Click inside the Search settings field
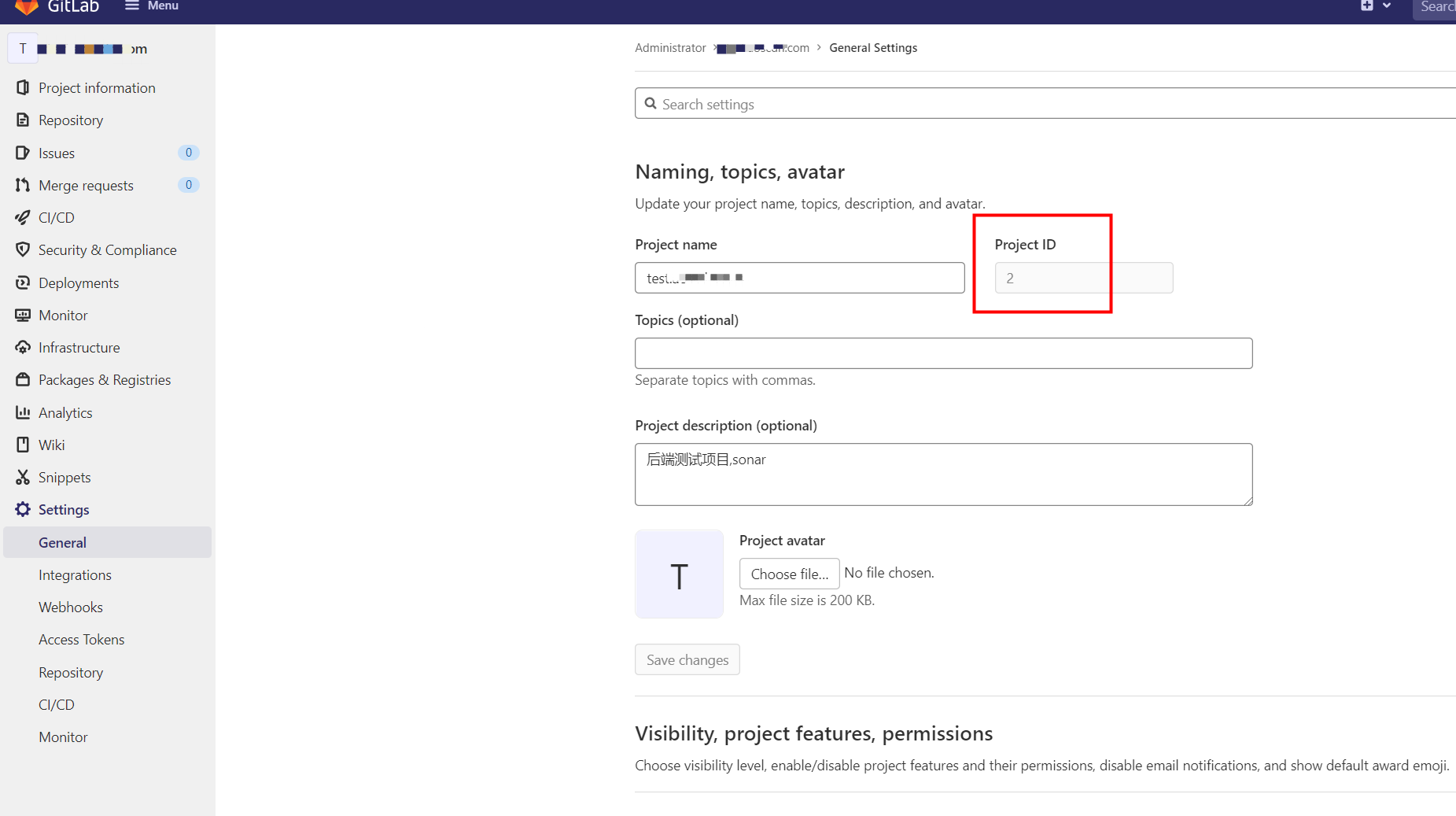This screenshot has width=1456, height=816. [x=865, y=103]
